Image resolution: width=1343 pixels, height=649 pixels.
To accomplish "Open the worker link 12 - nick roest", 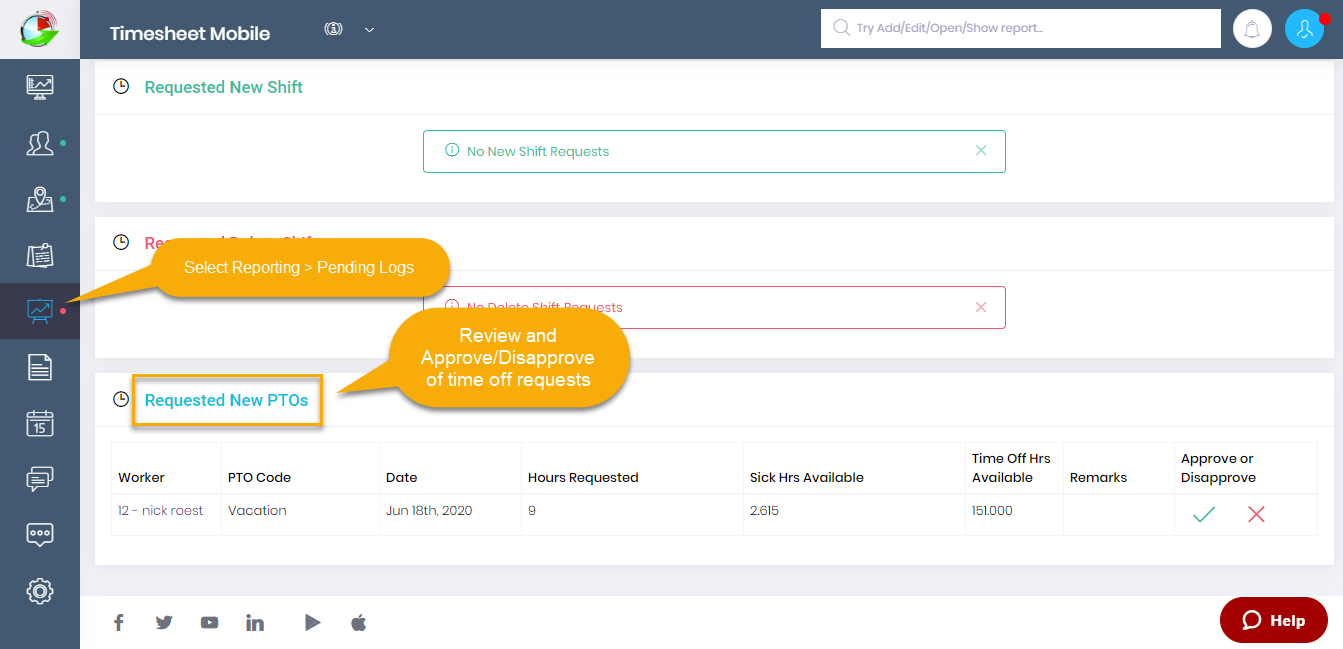I will point(160,510).
